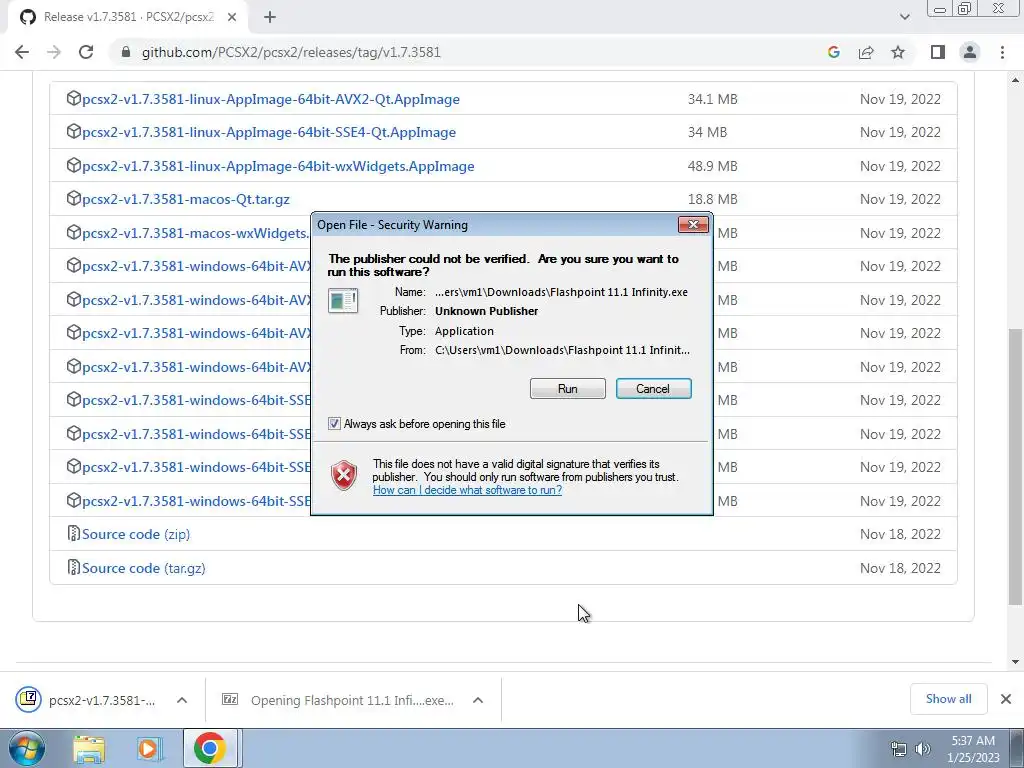Screen dimensions: 1024x768
Task: Open the macos-wxWidgets asset link
Action: (x=196, y=233)
